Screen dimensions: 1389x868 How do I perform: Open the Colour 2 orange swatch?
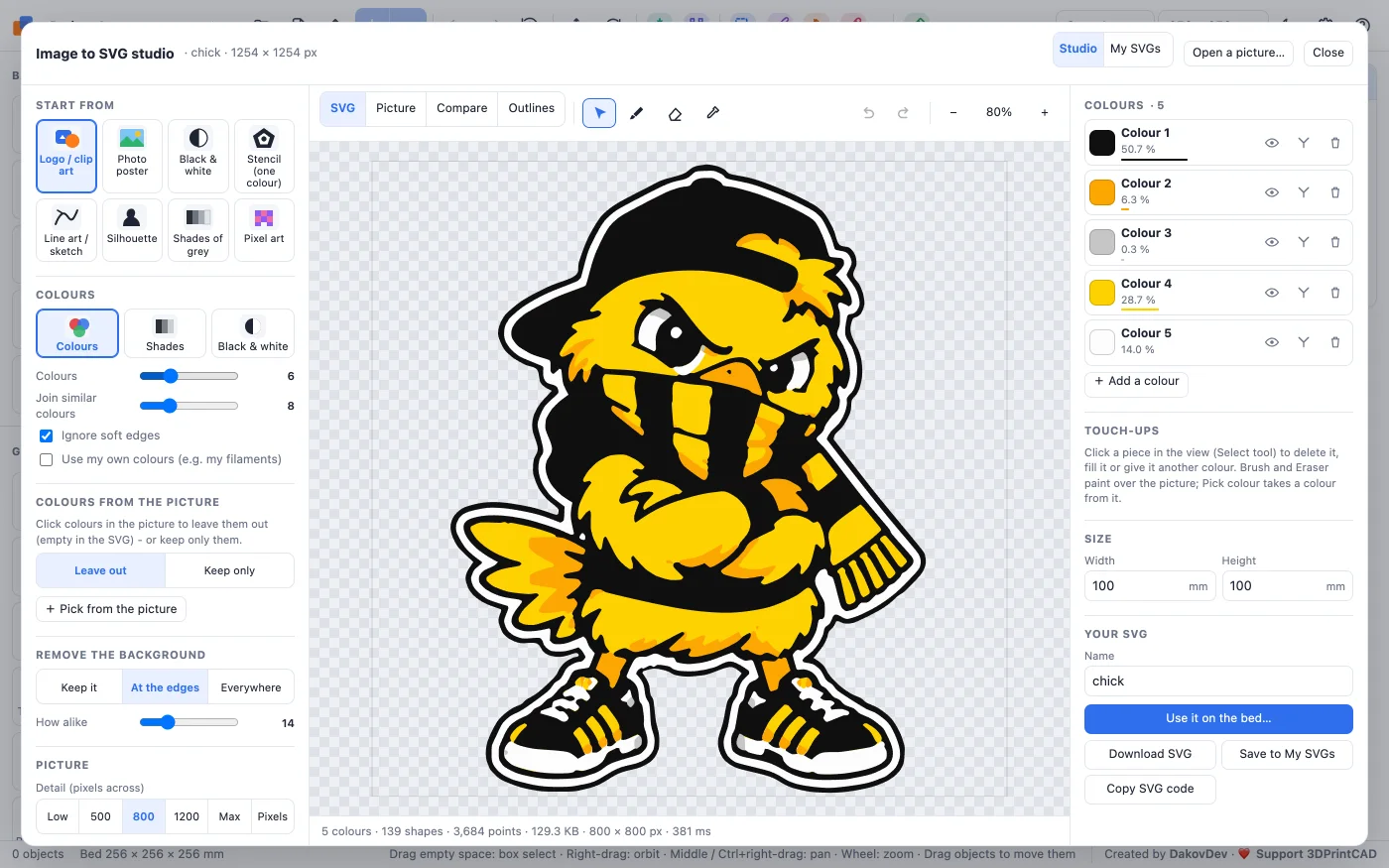point(1102,192)
